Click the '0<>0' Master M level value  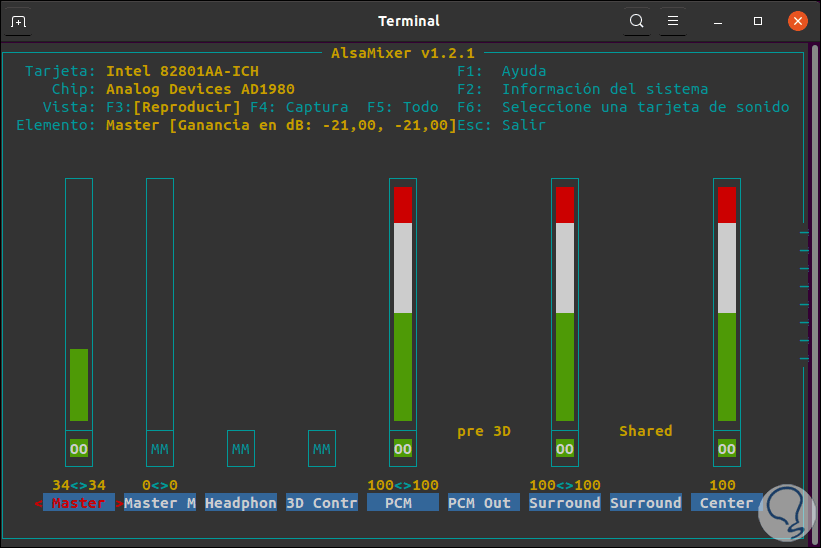pos(160,485)
